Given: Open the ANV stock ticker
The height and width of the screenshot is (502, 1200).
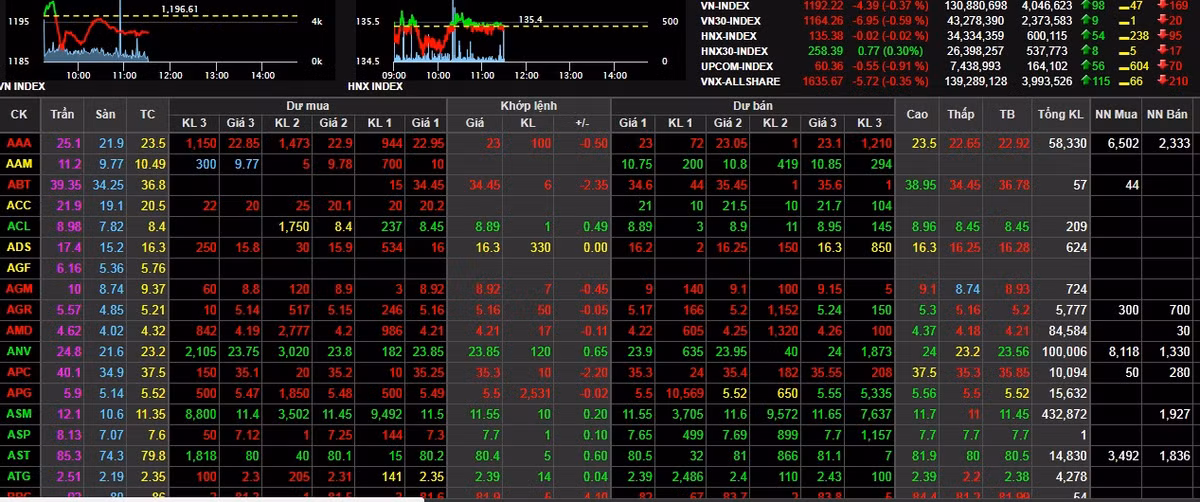Looking at the screenshot, I should tap(18, 351).
